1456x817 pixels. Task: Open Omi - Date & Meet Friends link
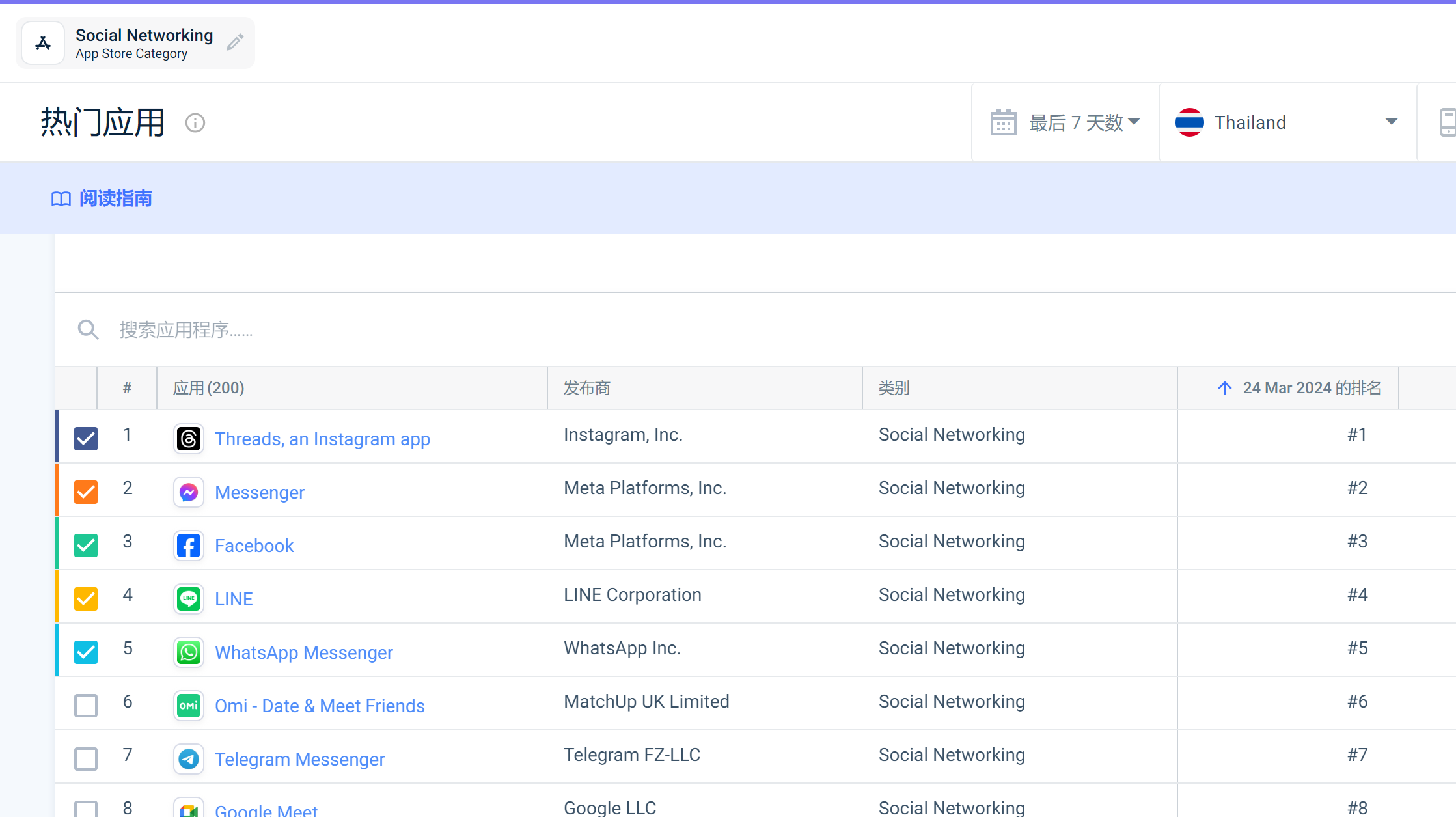click(320, 706)
